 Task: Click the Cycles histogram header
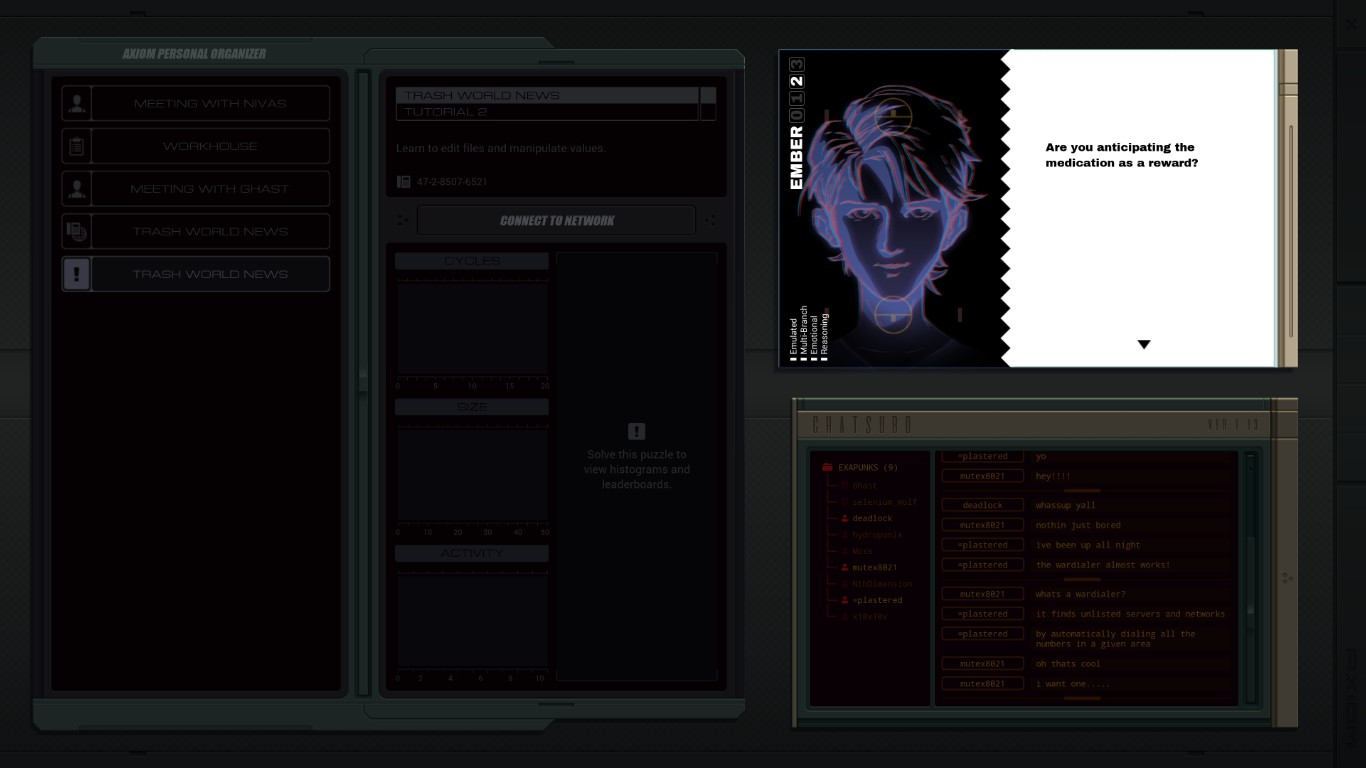click(472, 261)
